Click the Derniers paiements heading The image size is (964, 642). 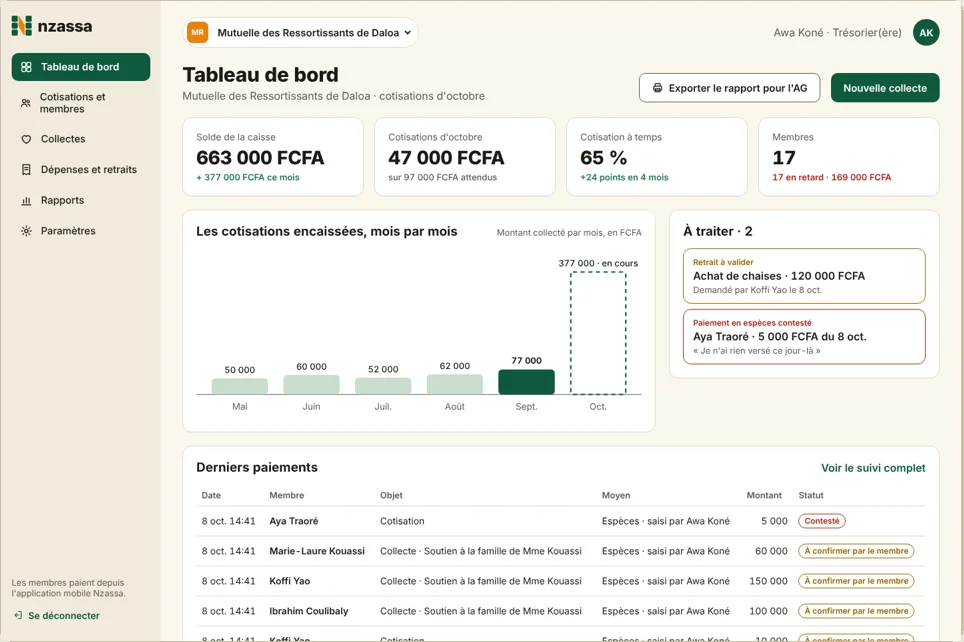click(257, 467)
